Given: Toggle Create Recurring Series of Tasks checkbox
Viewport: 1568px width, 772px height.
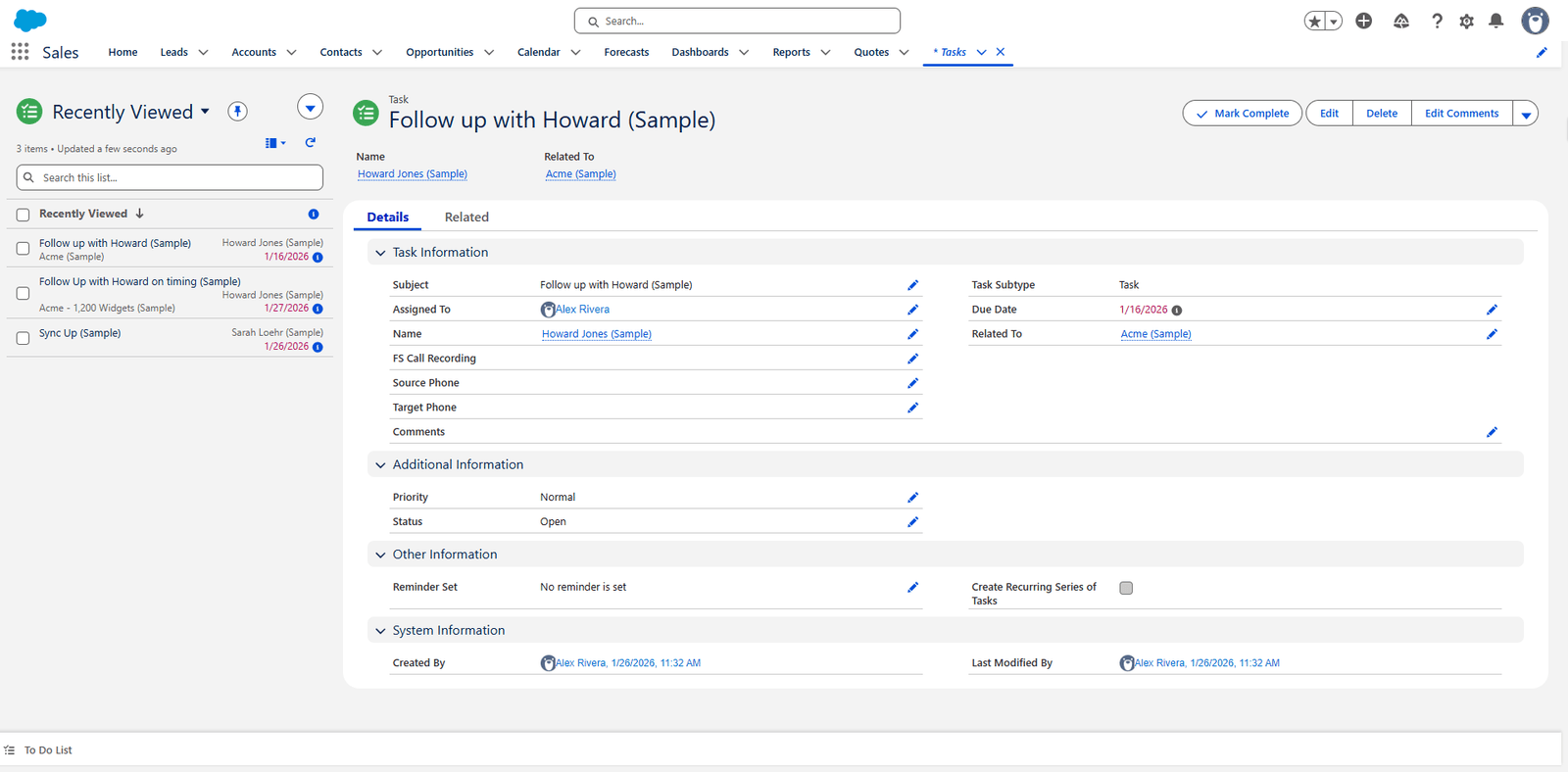Looking at the screenshot, I should pos(1126,588).
